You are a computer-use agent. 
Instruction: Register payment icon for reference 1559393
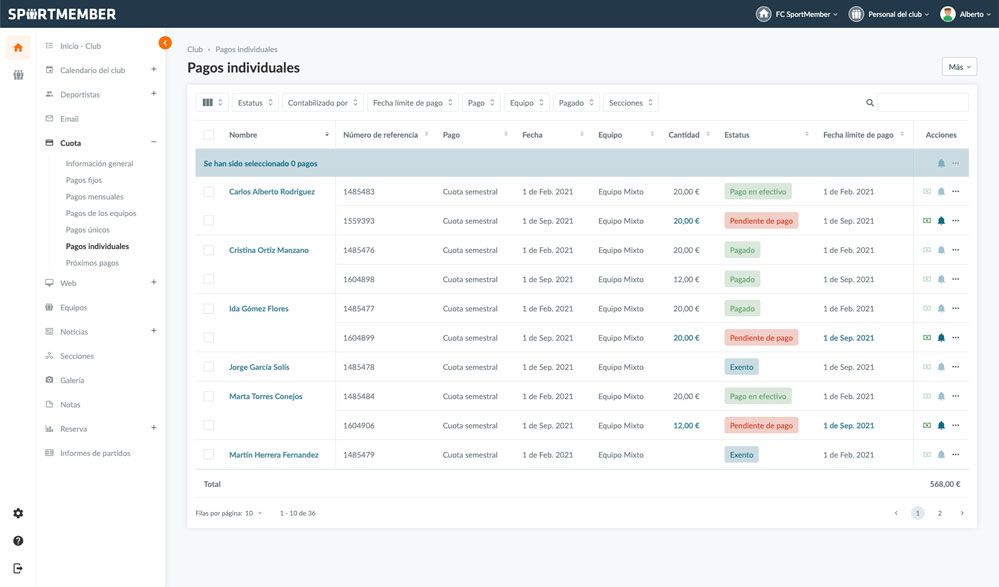tap(927, 221)
